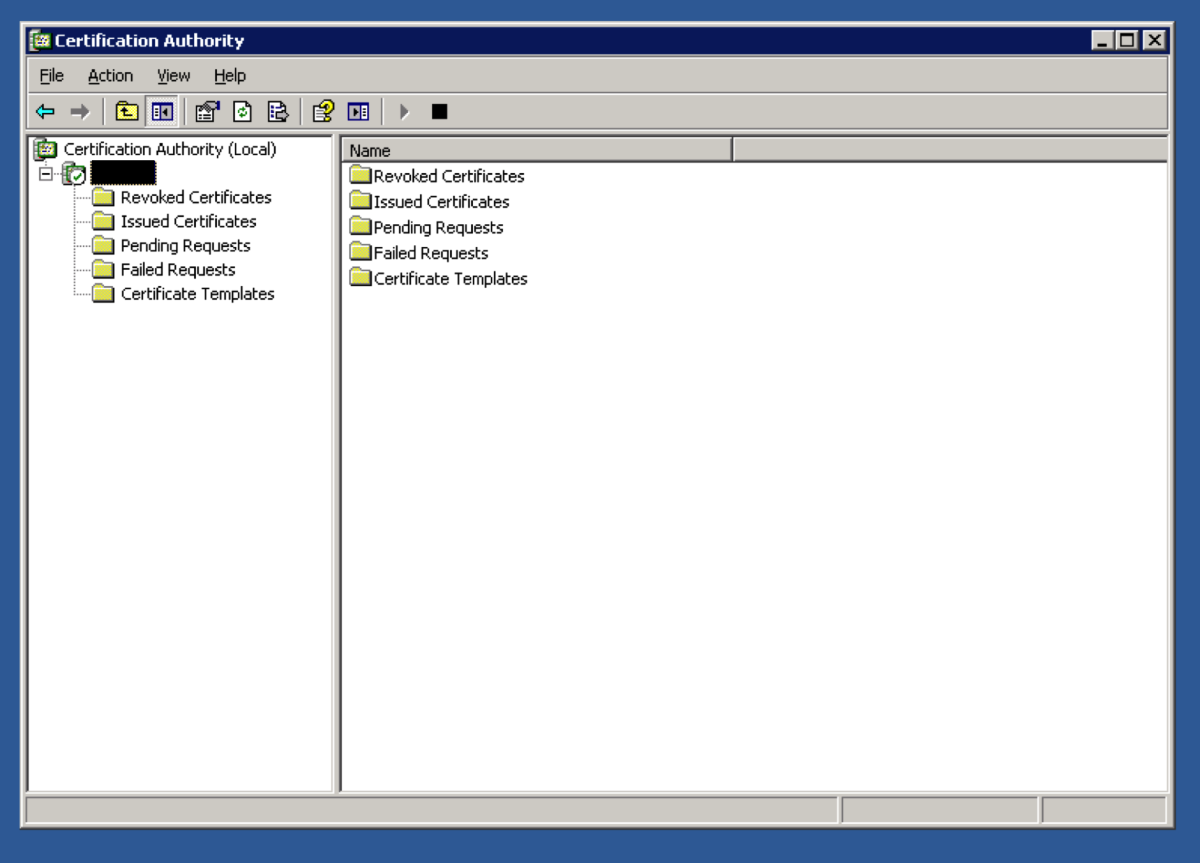Select Revoked Certificates folder in right pane

pos(448,176)
